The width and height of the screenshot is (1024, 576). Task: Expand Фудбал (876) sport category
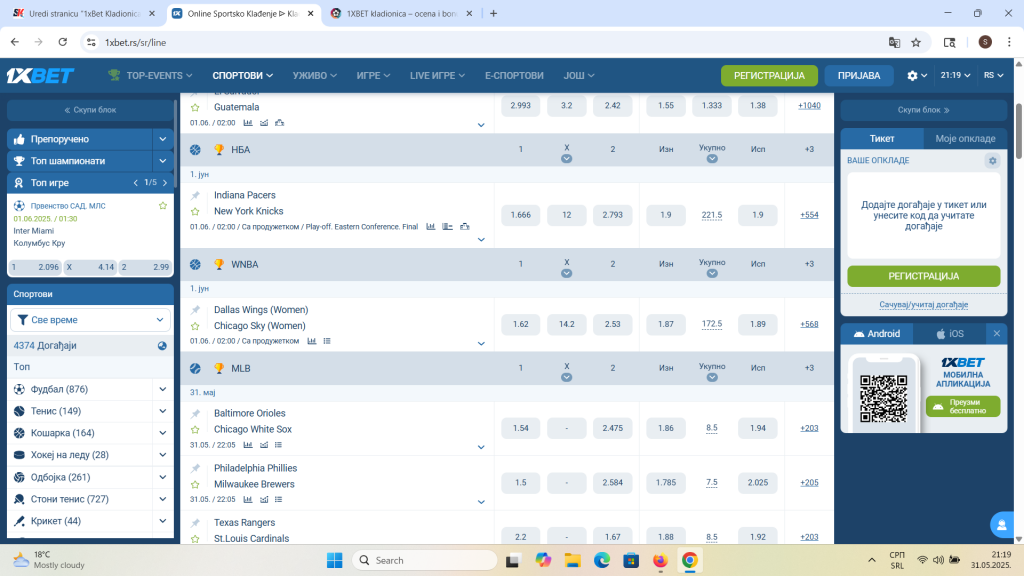coord(163,389)
